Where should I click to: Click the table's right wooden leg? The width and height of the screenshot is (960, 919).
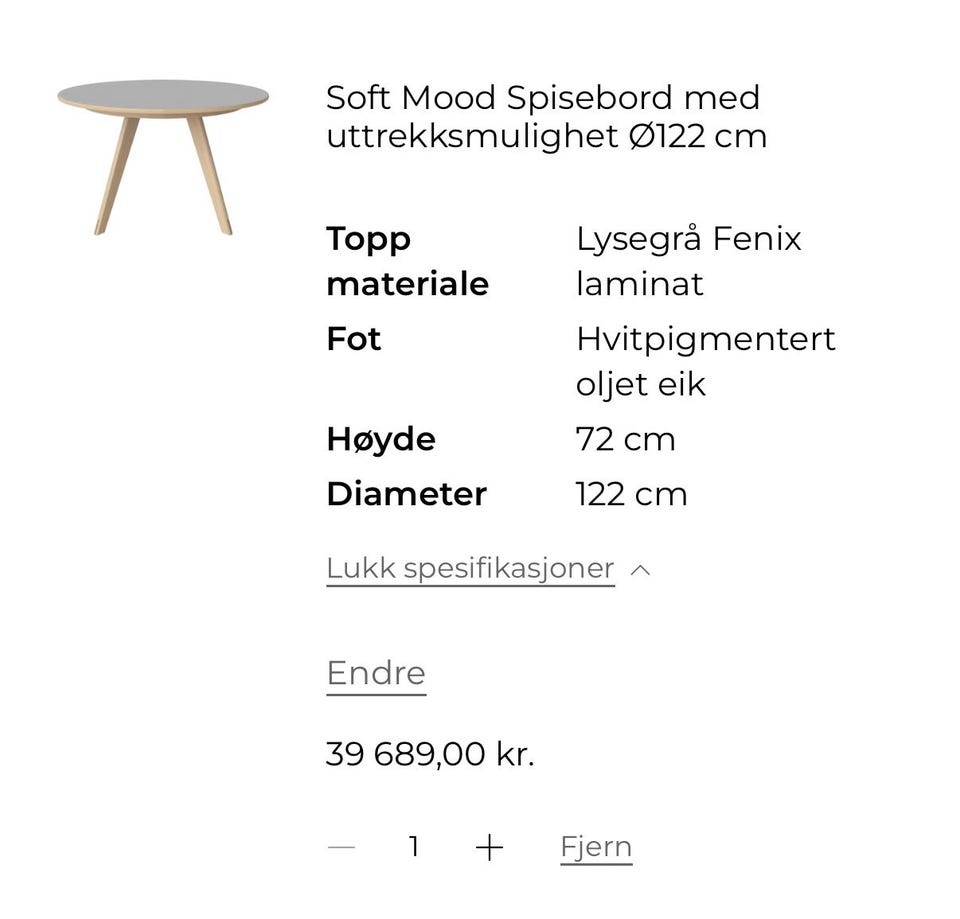click(x=210, y=176)
